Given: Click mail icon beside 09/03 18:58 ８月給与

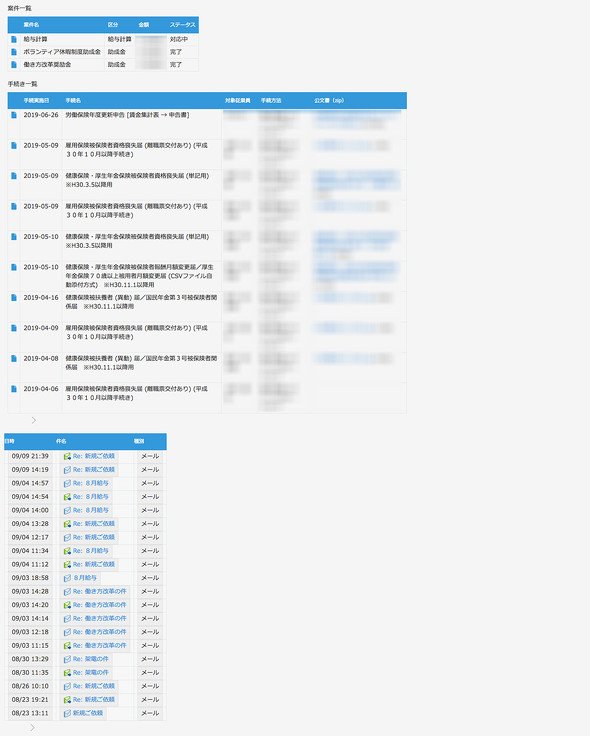Looking at the screenshot, I should [x=67, y=578].
